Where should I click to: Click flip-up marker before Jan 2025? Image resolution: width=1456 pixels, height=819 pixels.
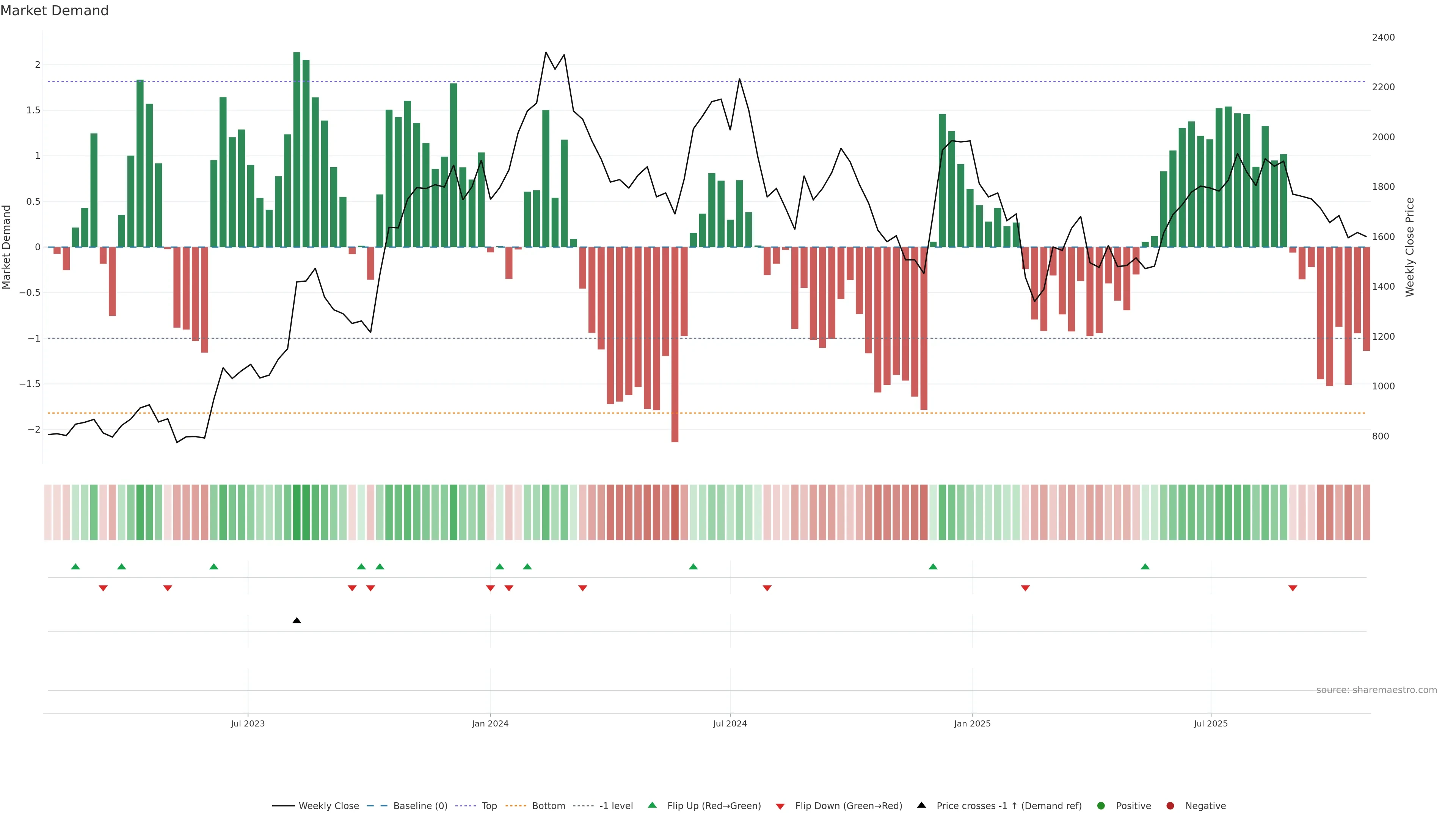[x=933, y=566]
